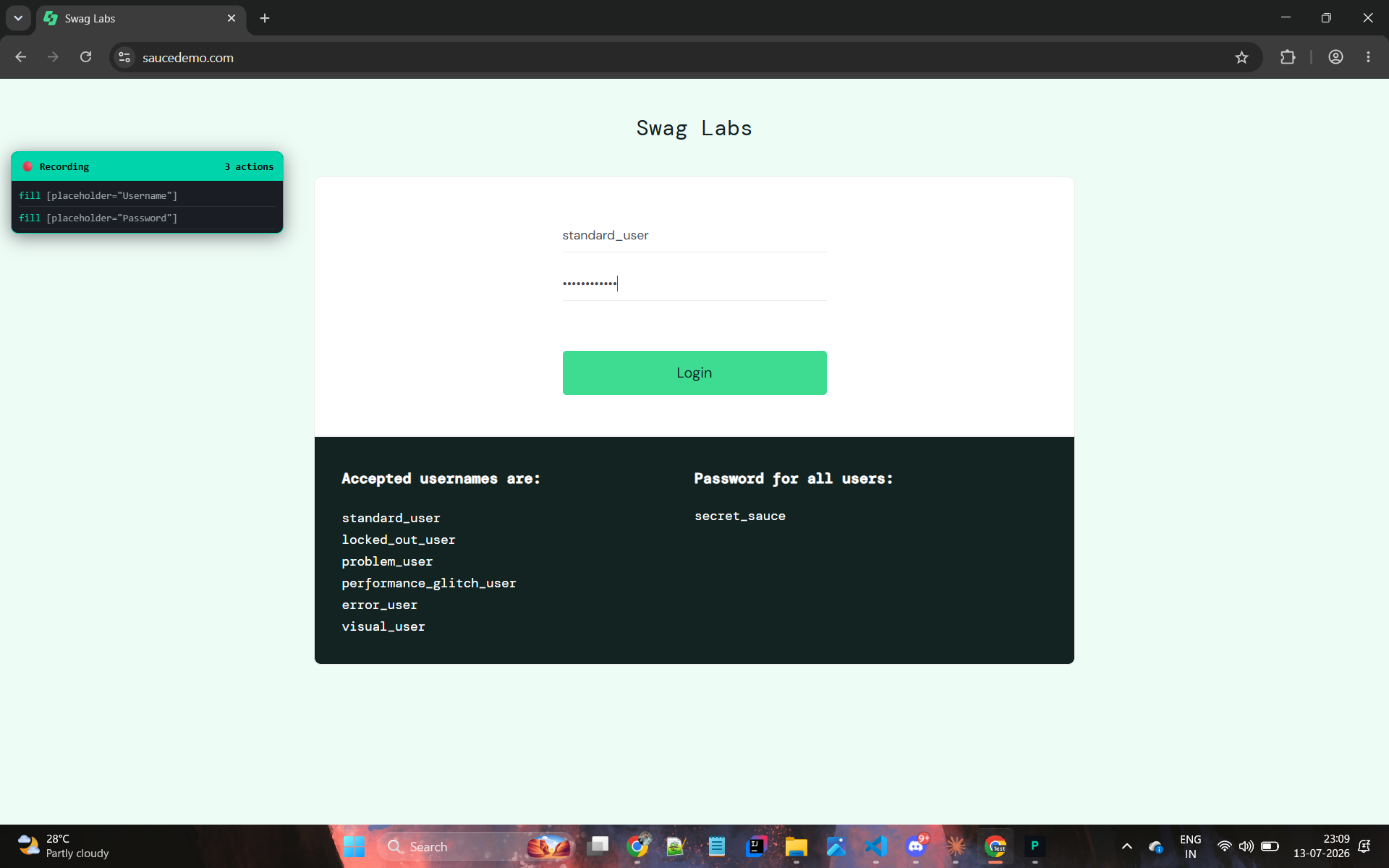
Task: Click the problem_user username text
Action: pos(387,561)
